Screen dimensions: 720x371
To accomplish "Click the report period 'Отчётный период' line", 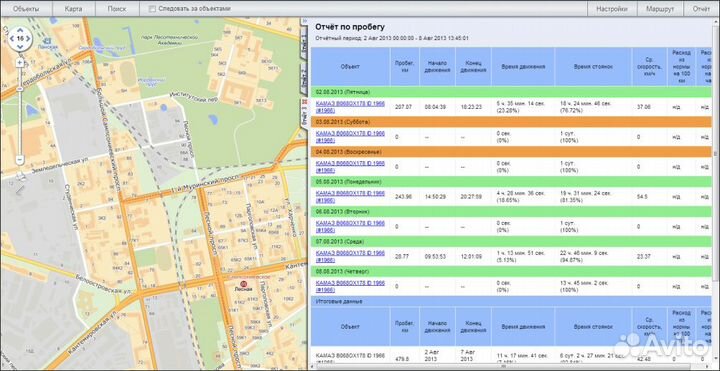I will pos(392,38).
